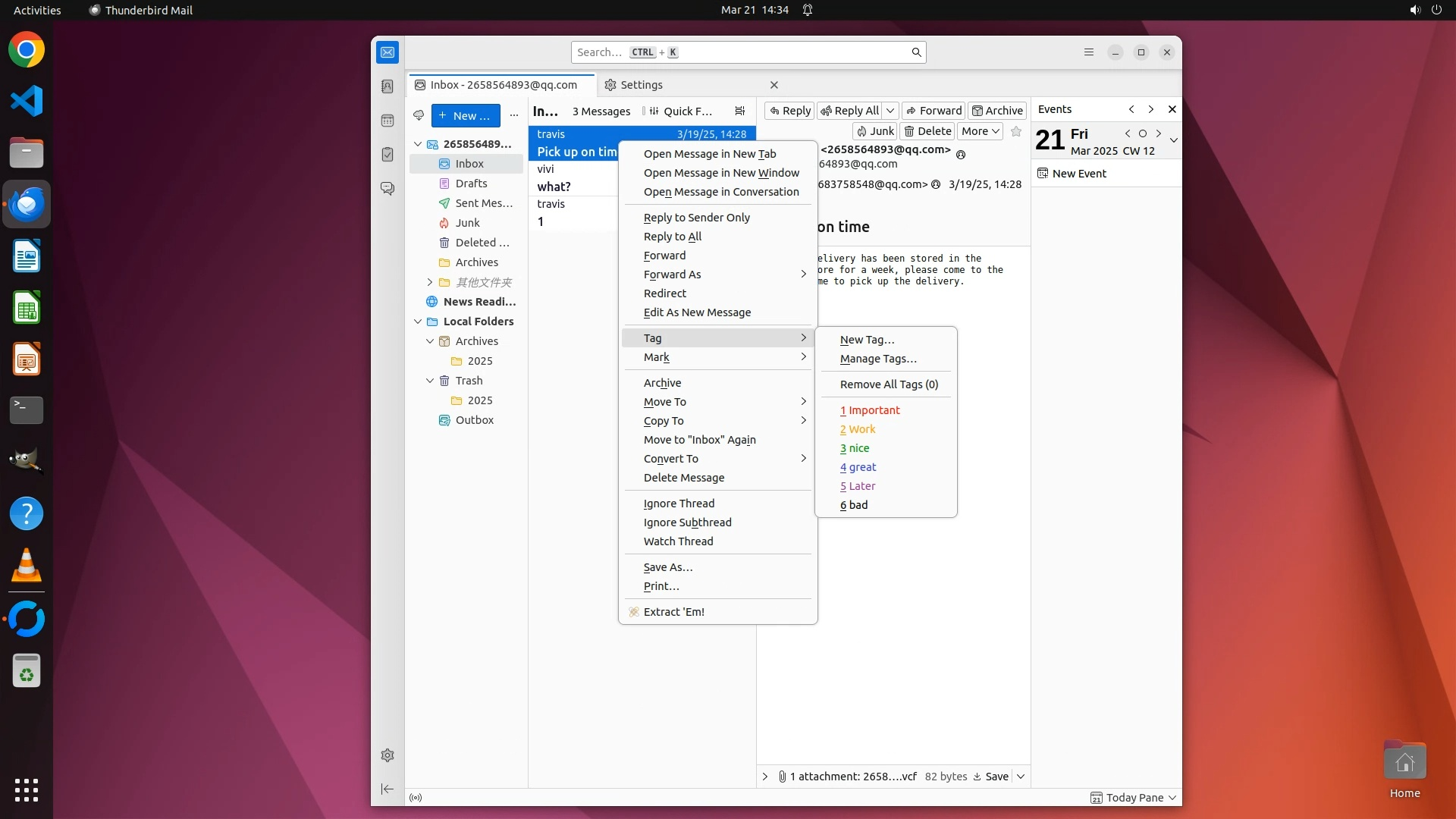Toggle the Quick Filter bar
This screenshot has width=1456, height=819.
(680, 111)
